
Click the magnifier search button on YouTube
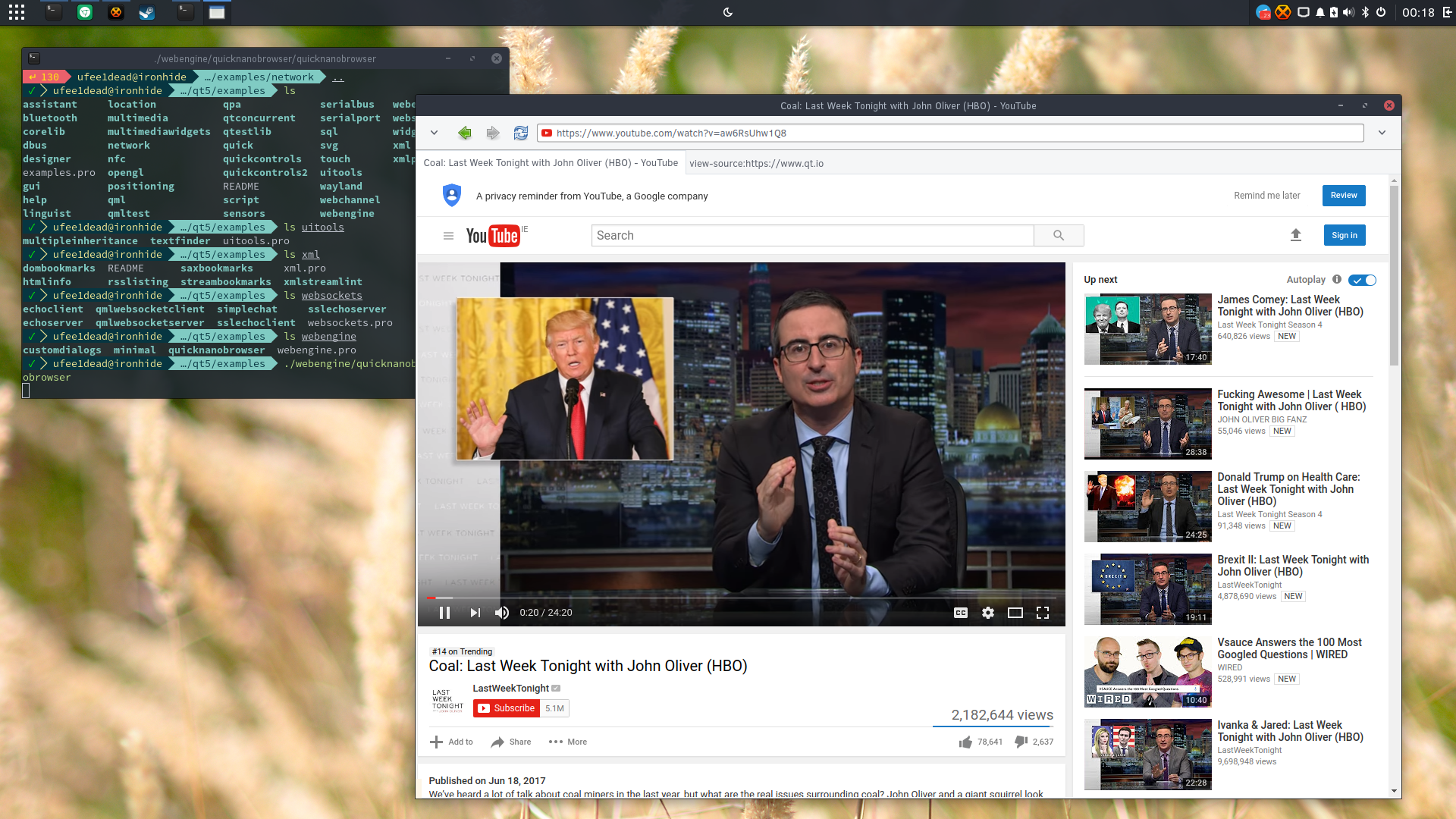1059,236
